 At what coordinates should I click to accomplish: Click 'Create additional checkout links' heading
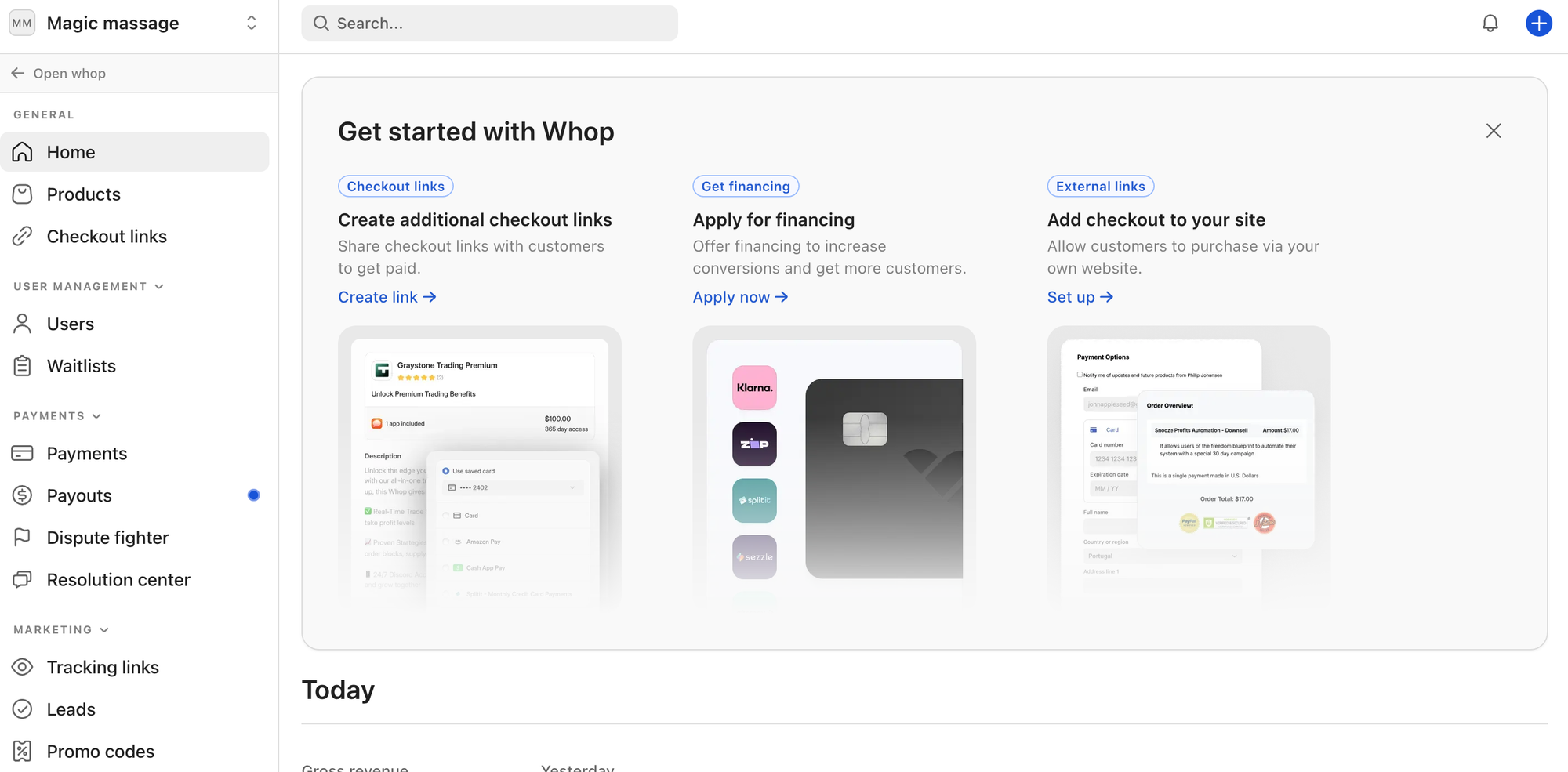point(475,220)
